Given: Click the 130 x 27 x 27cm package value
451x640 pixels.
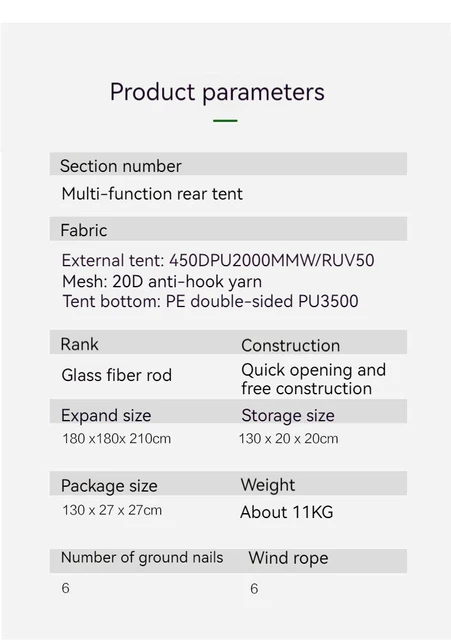Looking at the screenshot, I should pyautogui.click(x=112, y=510).
